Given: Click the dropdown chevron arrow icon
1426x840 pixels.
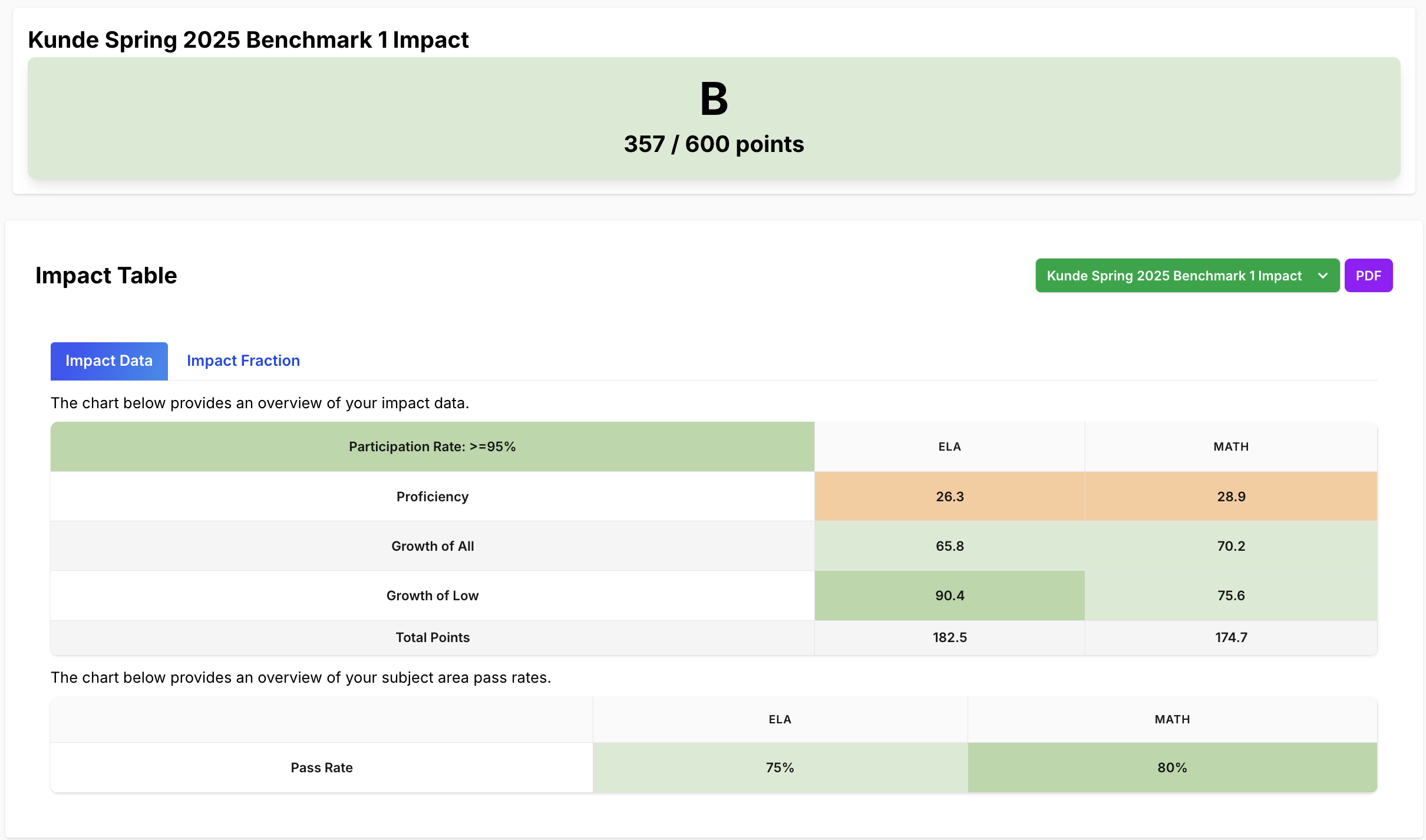Looking at the screenshot, I should point(1322,276).
